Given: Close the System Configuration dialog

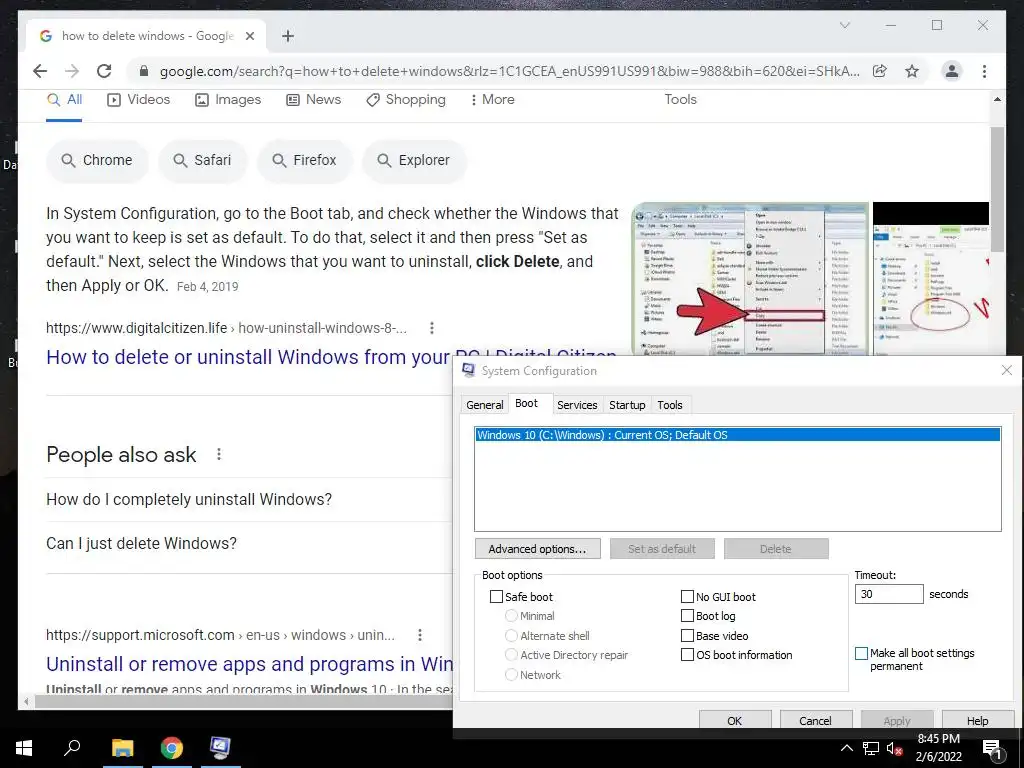Looking at the screenshot, I should [1007, 370].
